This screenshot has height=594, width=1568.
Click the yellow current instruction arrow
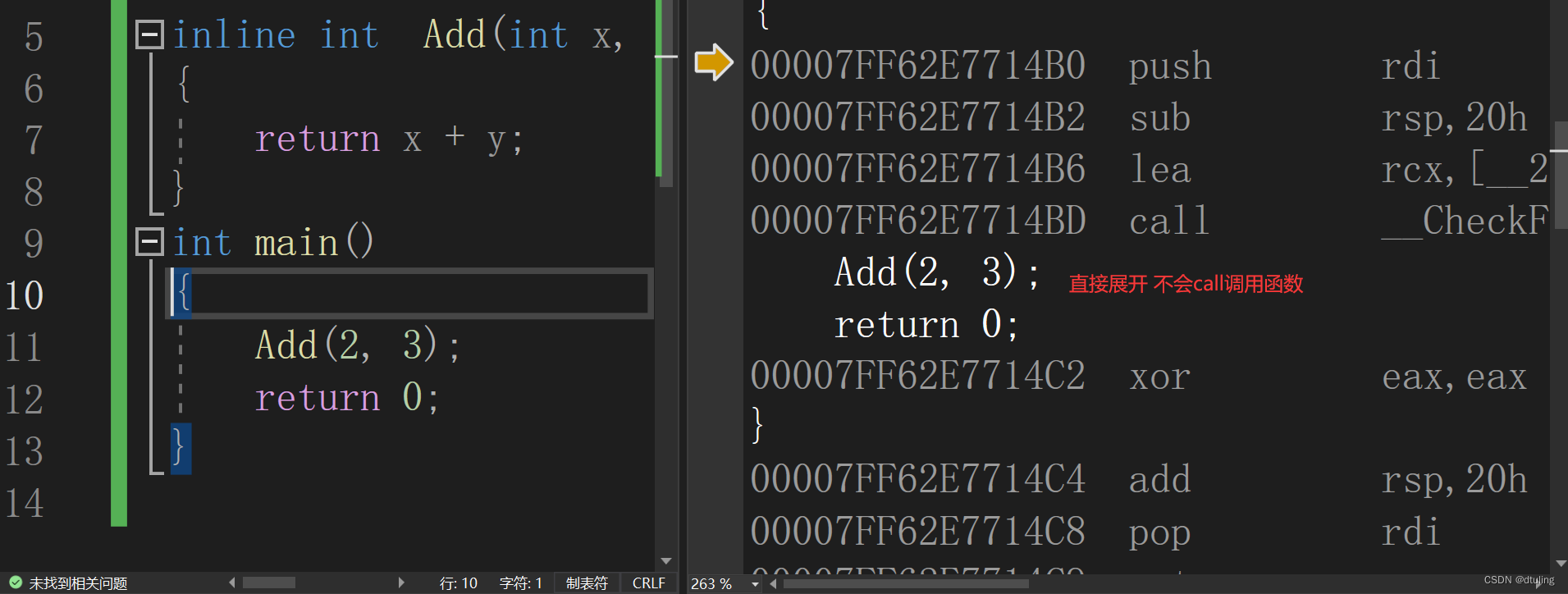714,62
